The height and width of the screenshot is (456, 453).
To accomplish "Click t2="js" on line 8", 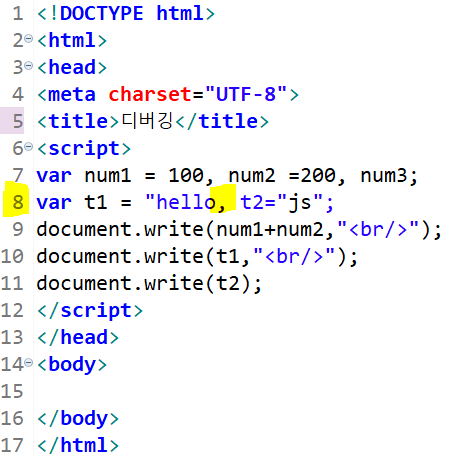I will point(281,202).
